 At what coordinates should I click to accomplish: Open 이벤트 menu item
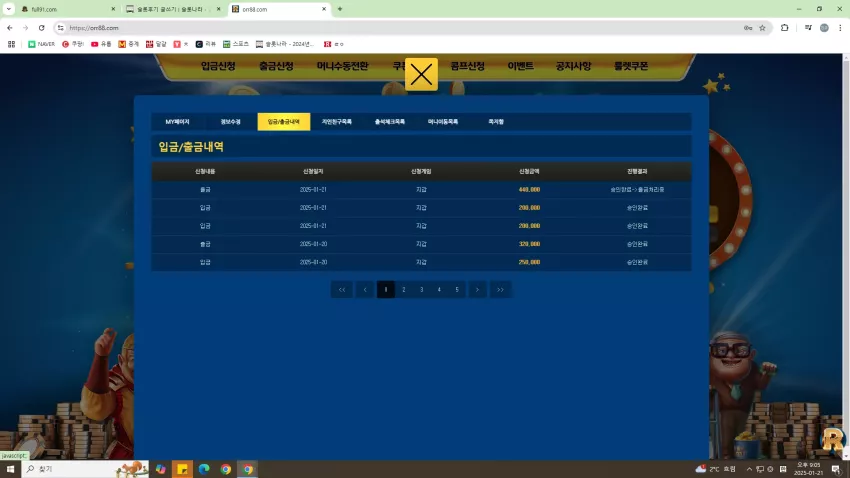520,66
